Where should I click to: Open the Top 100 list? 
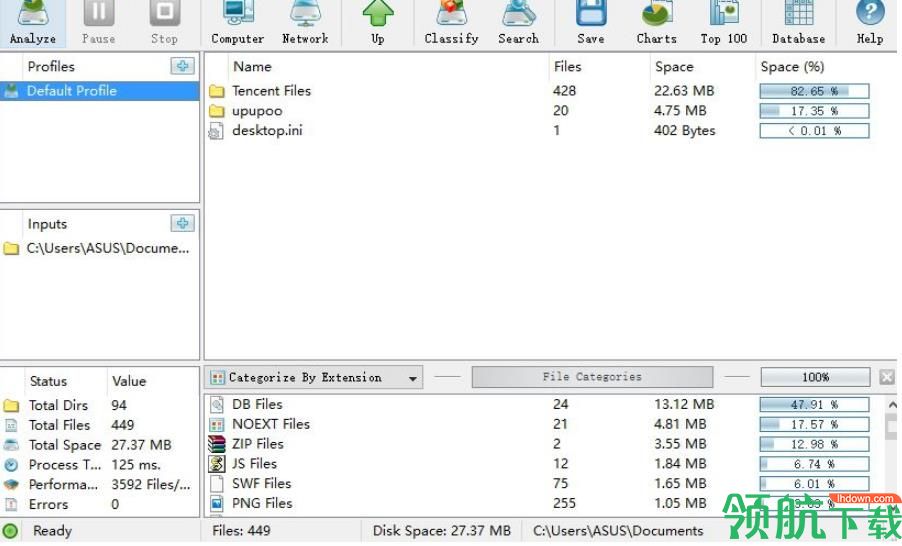(x=724, y=23)
